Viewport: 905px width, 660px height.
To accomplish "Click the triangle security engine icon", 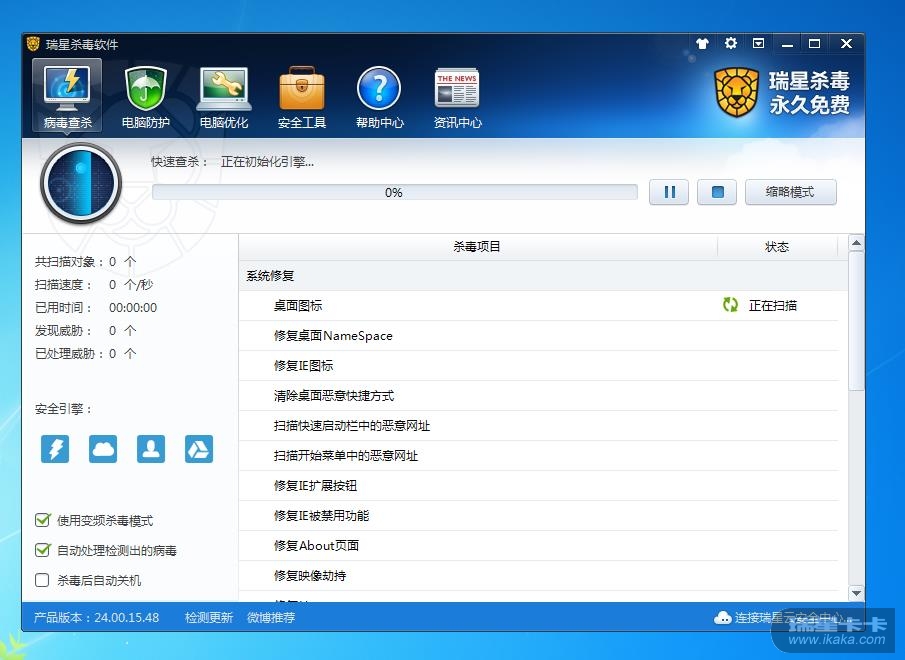I will point(199,449).
